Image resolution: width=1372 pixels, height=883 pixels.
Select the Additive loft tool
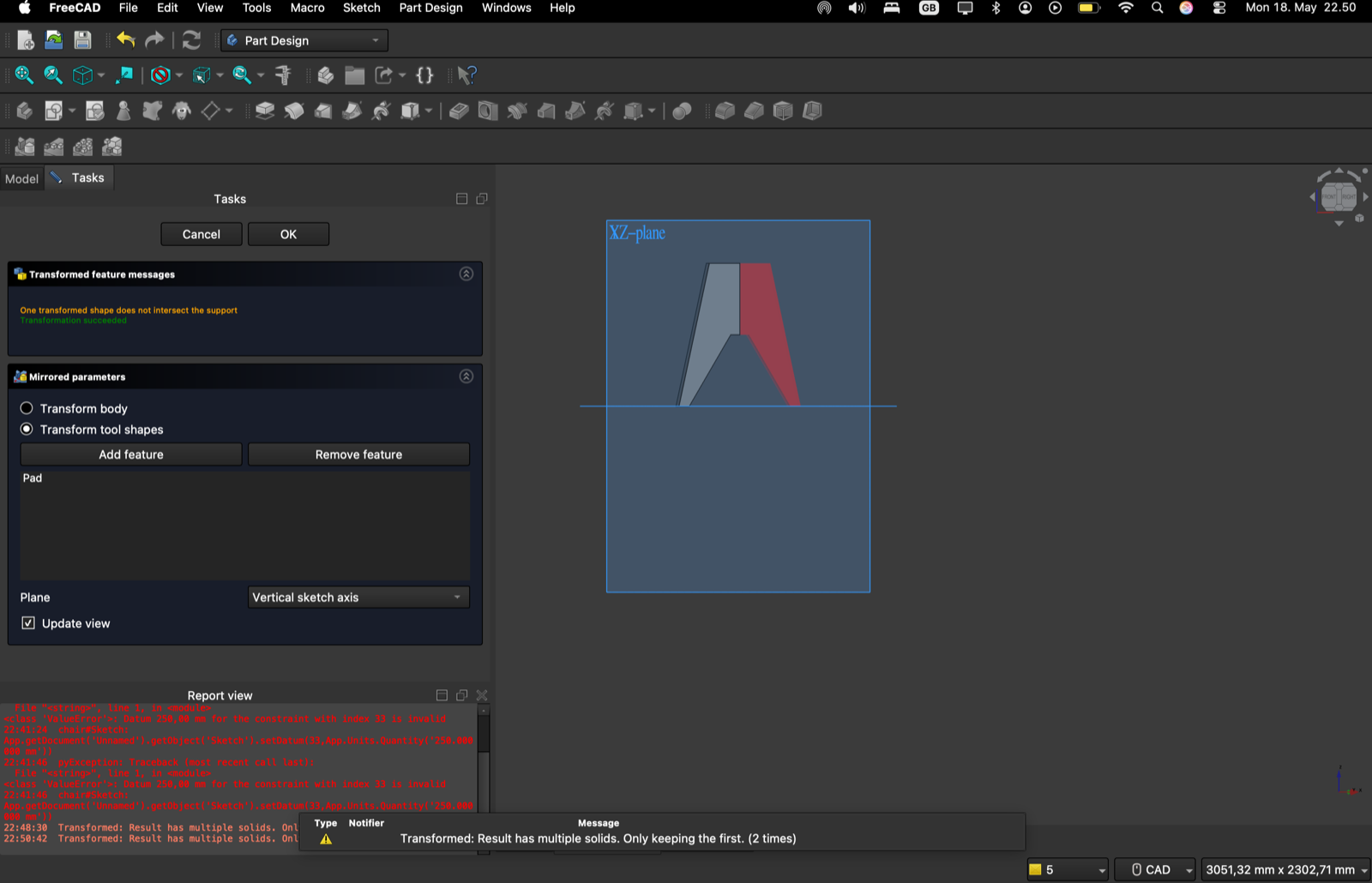pos(323,111)
